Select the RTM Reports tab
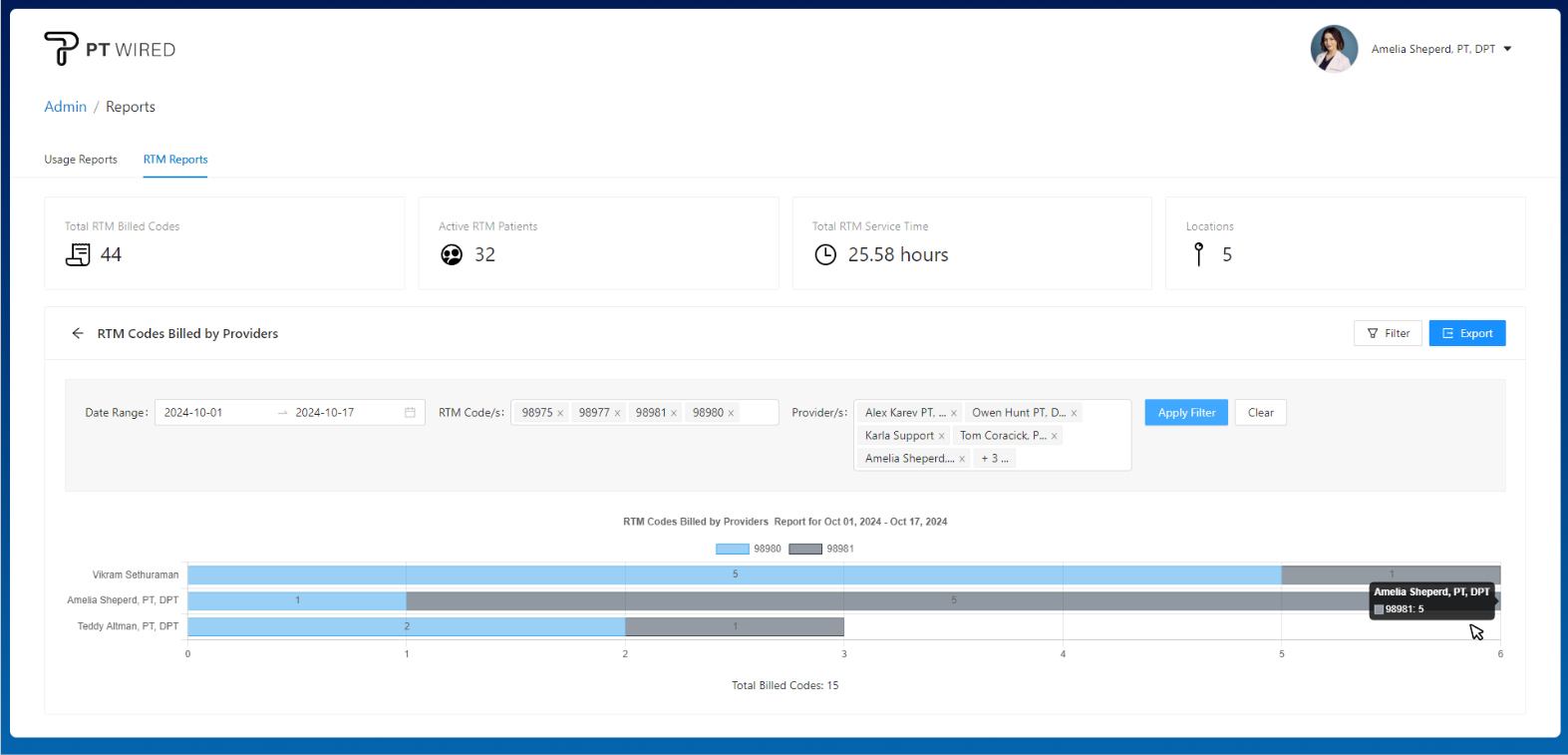Screen dimensions: 1568x755 [175, 160]
